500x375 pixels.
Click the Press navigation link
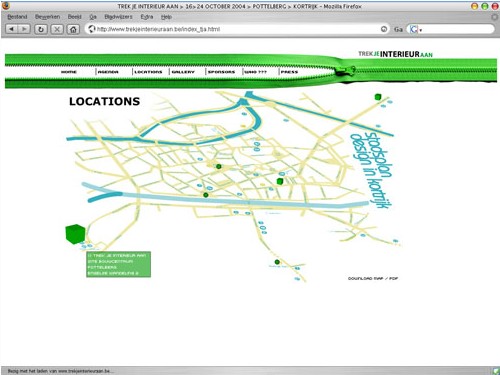click(x=289, y=72)
